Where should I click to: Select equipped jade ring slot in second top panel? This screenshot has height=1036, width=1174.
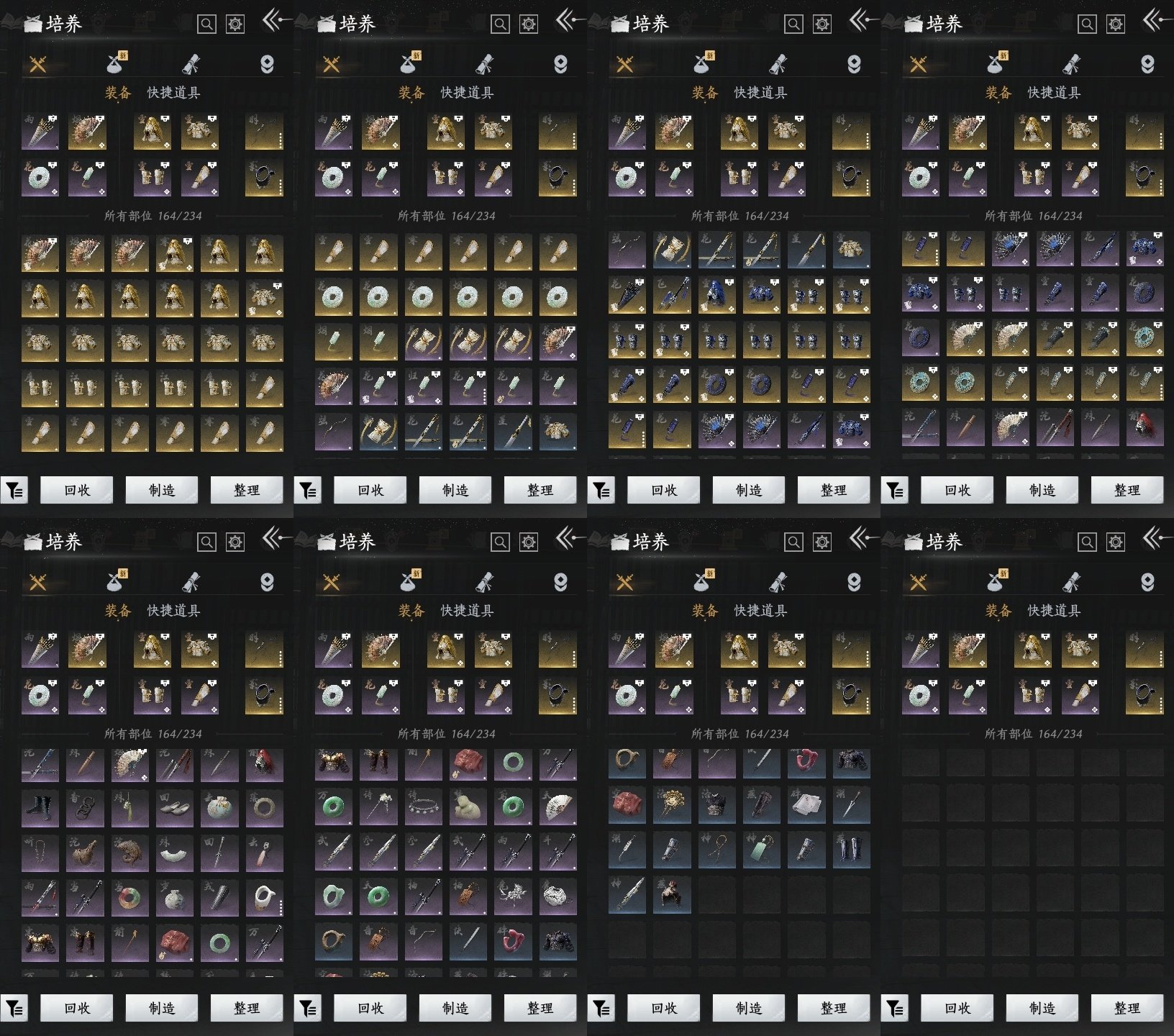click(x=334, y=178)
